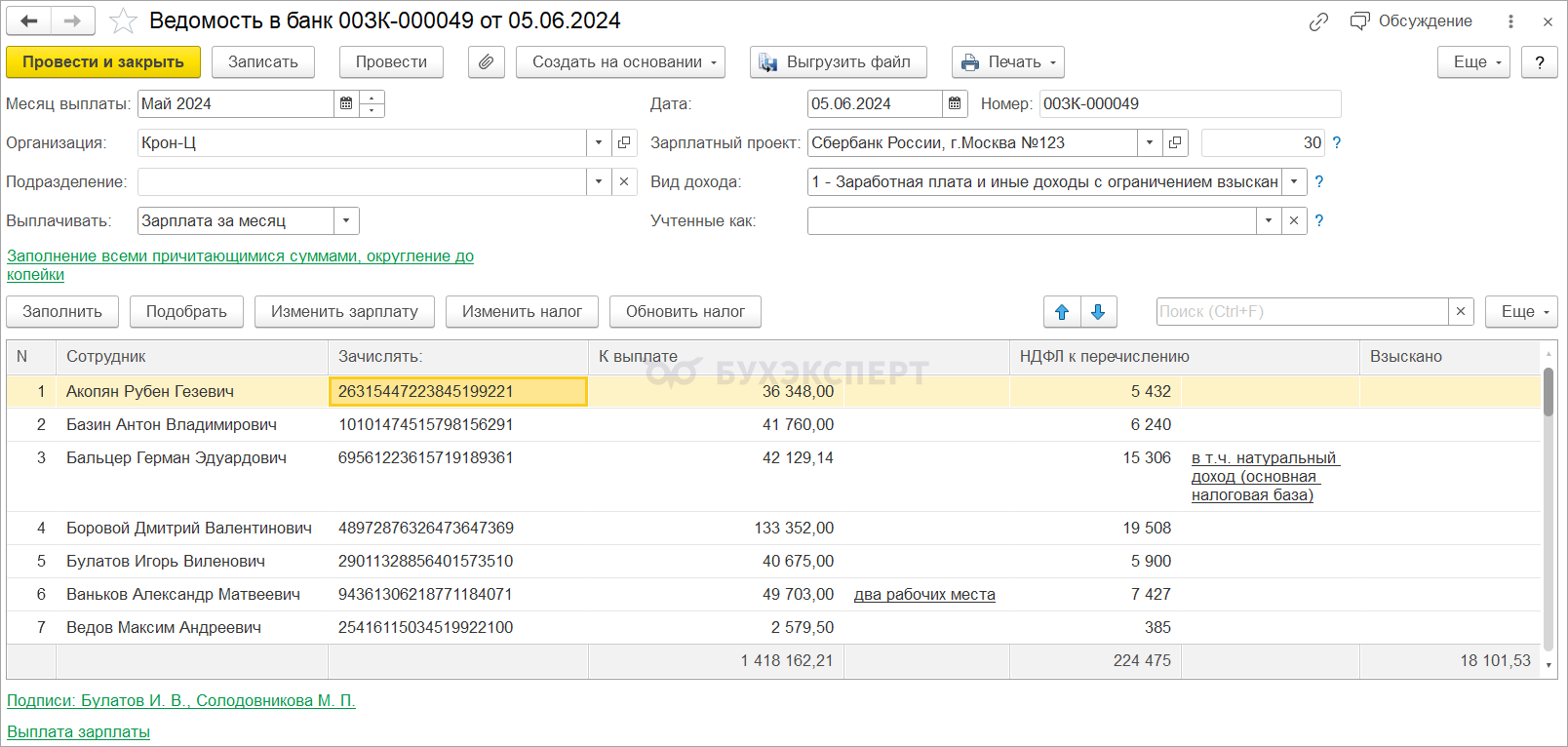Screen dimensions: 1568x747
Task: Click the table search field
Action: (1301, 312)
